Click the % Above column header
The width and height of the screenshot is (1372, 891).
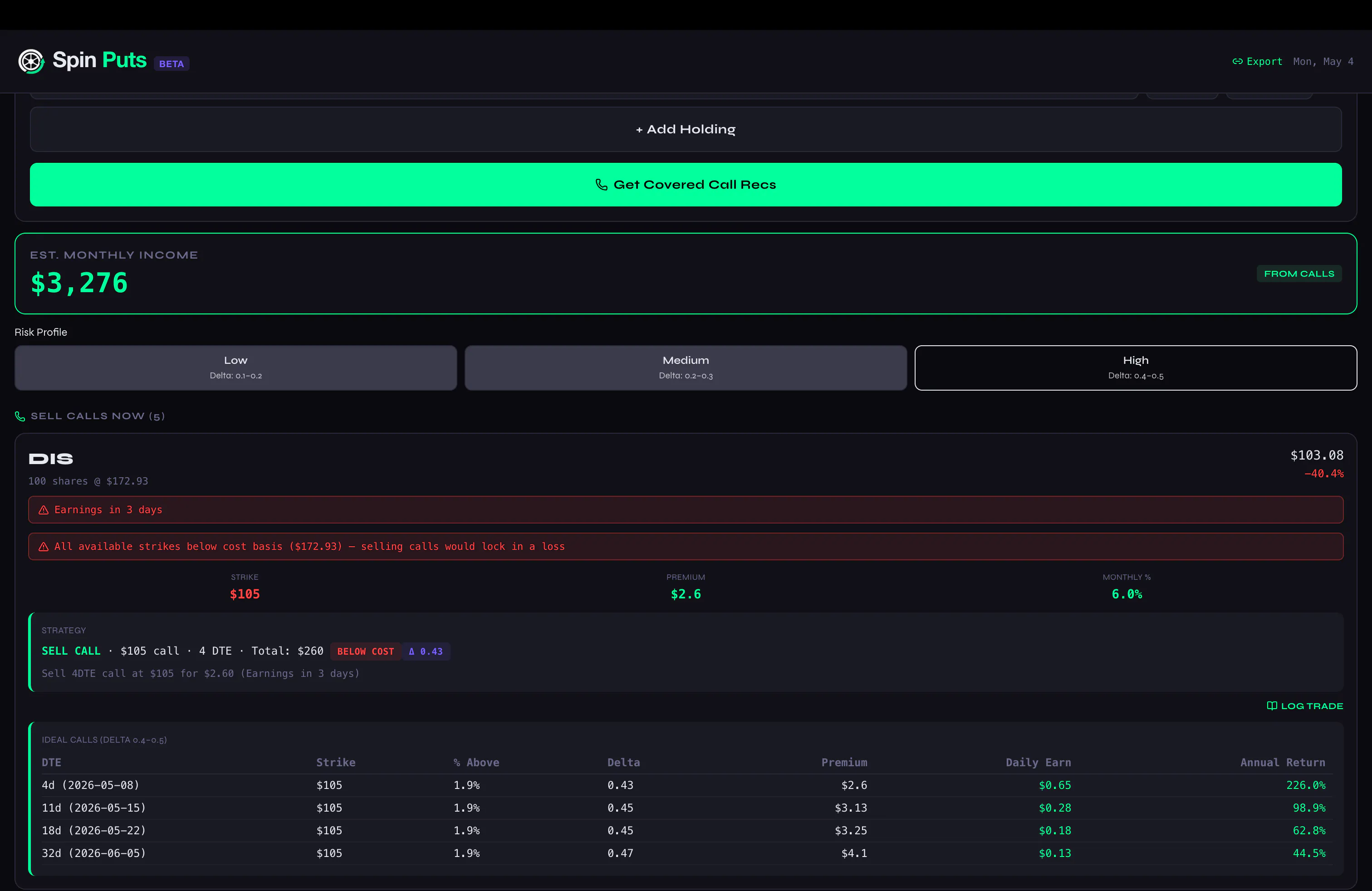[x=476, y=763]
